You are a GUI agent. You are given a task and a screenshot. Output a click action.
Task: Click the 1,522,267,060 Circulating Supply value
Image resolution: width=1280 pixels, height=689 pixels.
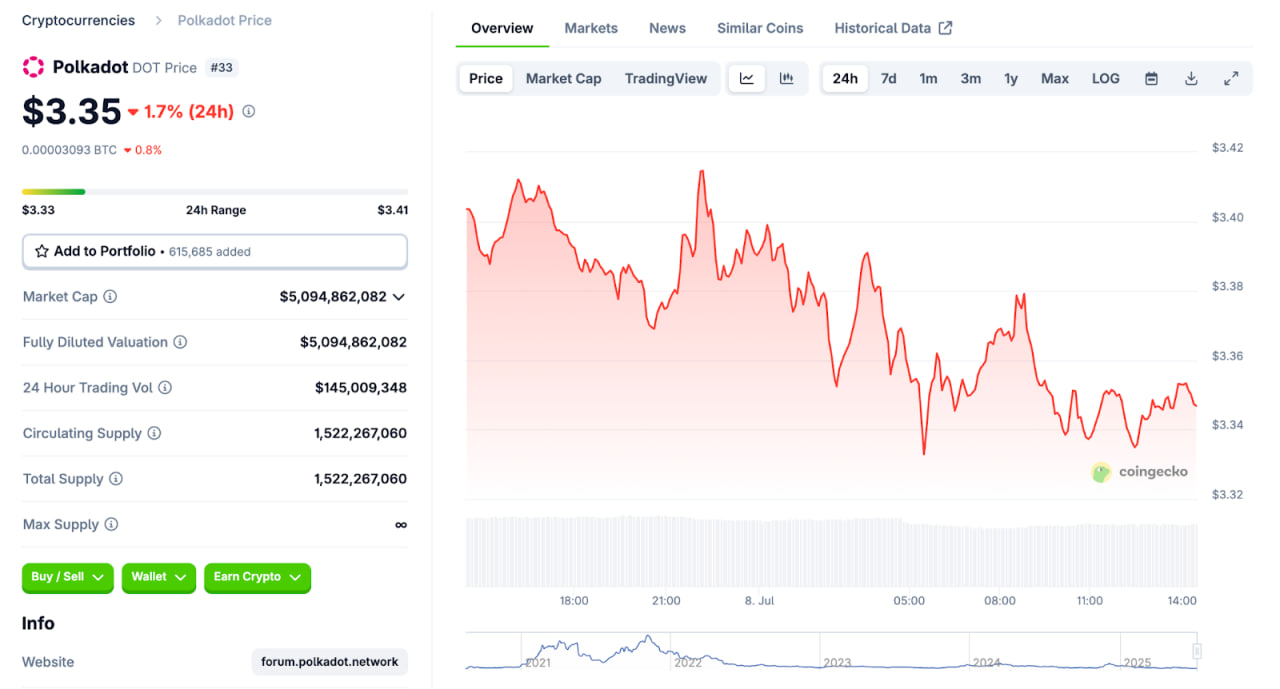point(360,433)
